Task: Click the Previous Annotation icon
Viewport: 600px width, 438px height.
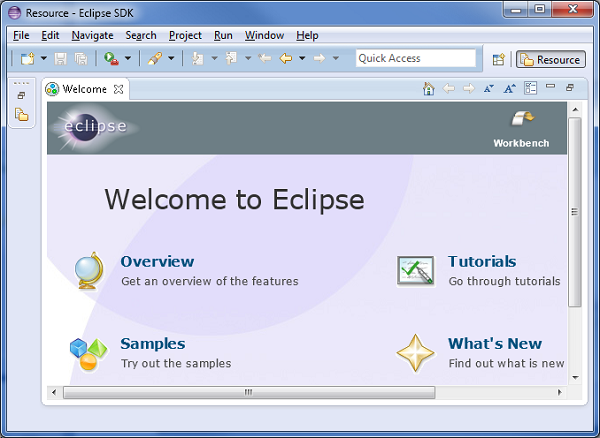Action: tap(231, 59)
